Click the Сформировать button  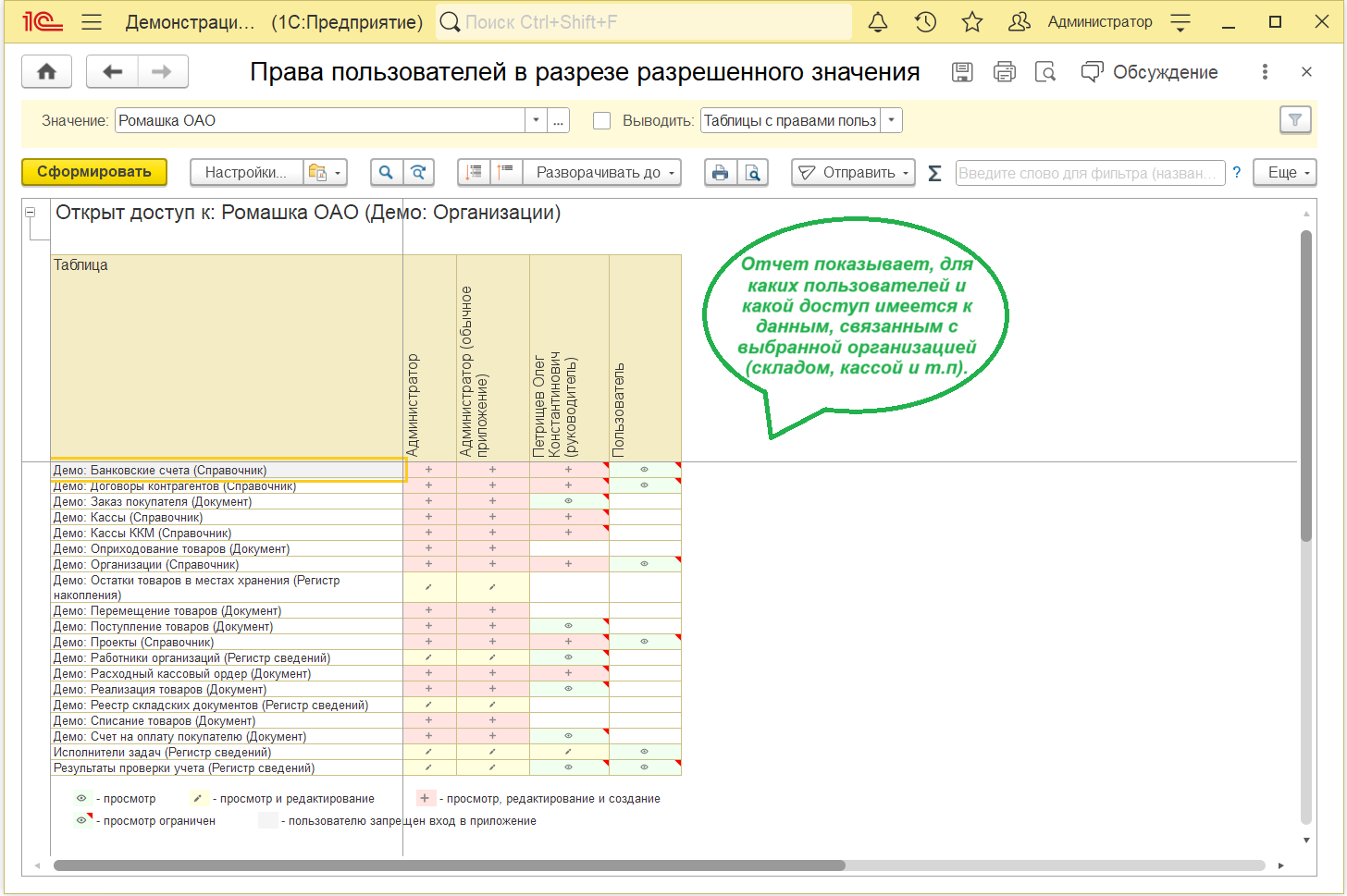pyautogui.click(x=94, y=172)
